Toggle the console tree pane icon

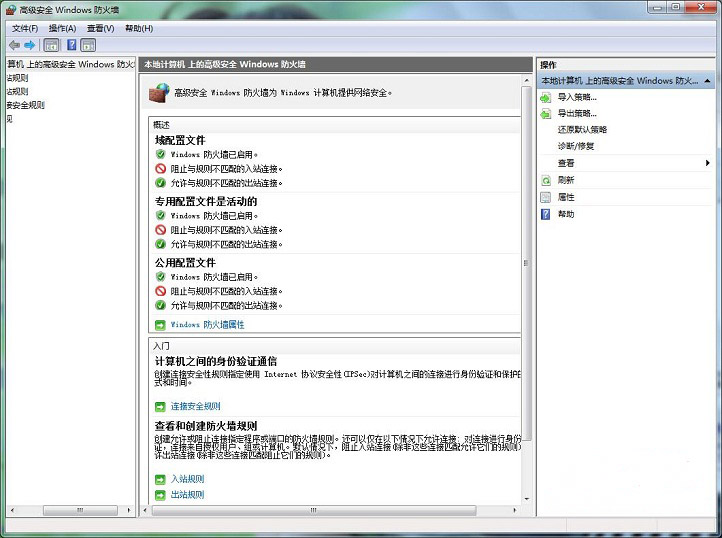(51, 45)
